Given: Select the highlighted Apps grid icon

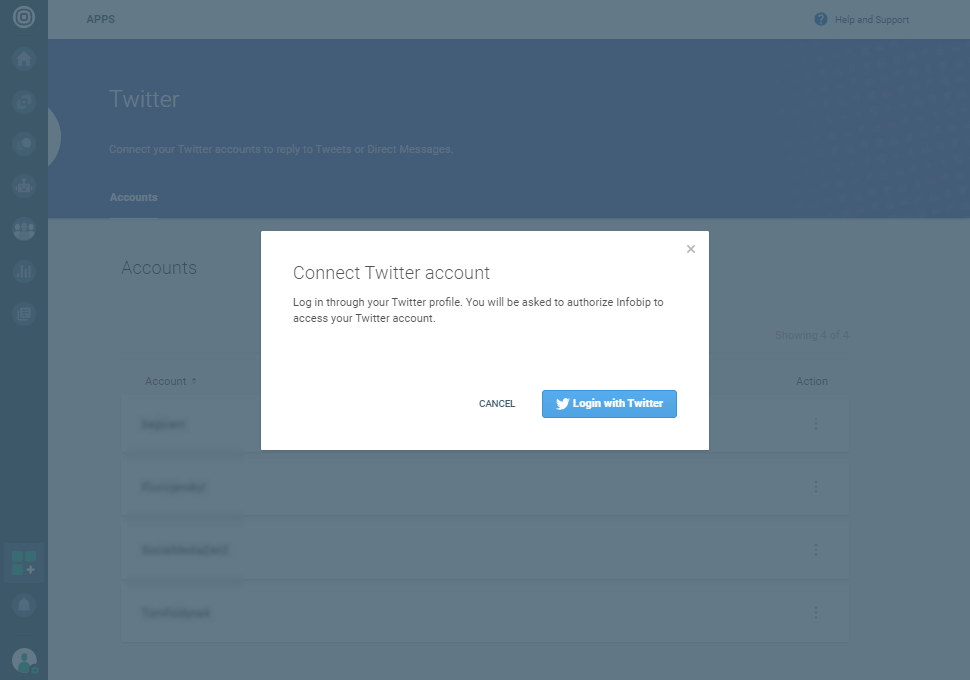Looking at the screenshot, I should pos(24,562).
